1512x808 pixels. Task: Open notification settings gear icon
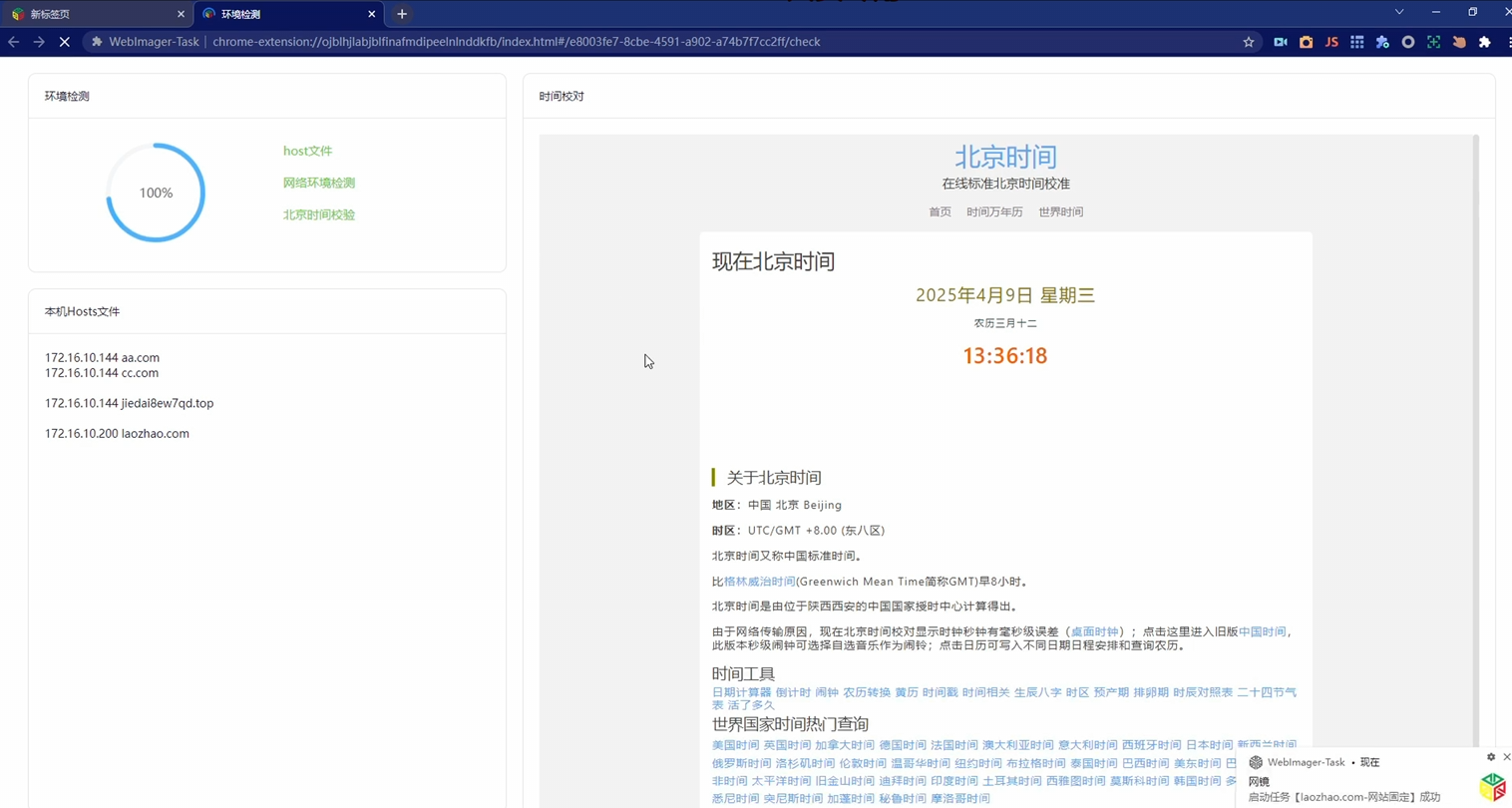[1490, 757]
